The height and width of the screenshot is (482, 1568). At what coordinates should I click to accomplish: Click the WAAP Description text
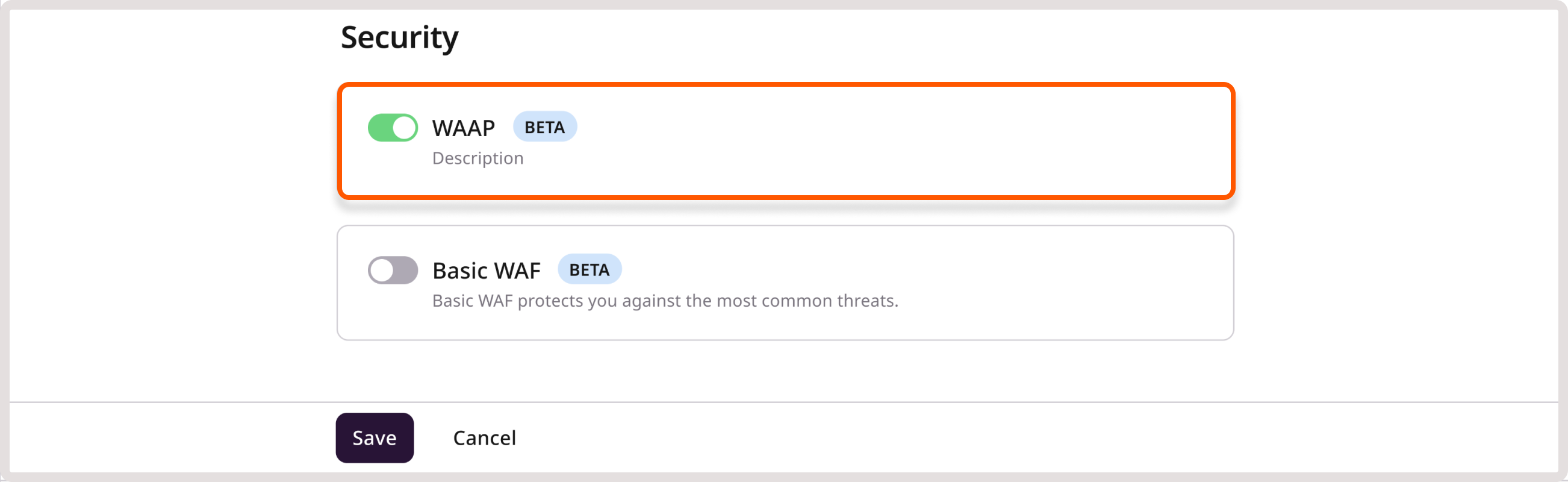tap(478, 158)
